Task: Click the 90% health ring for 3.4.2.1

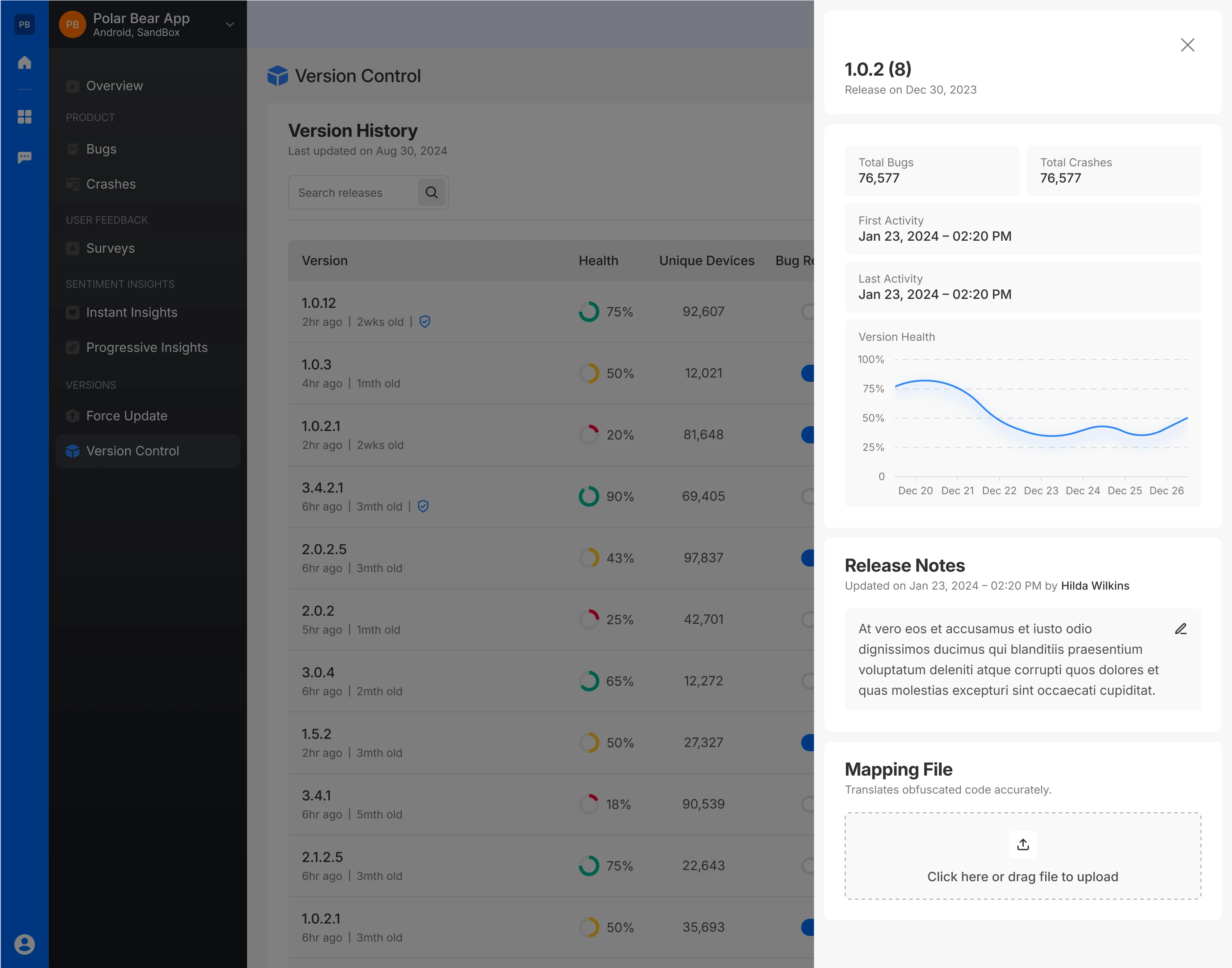Action: pos(589,496)
